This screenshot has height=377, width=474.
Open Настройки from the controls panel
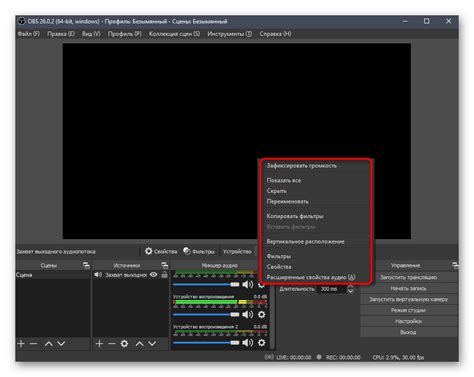click(x=409, y=321)
